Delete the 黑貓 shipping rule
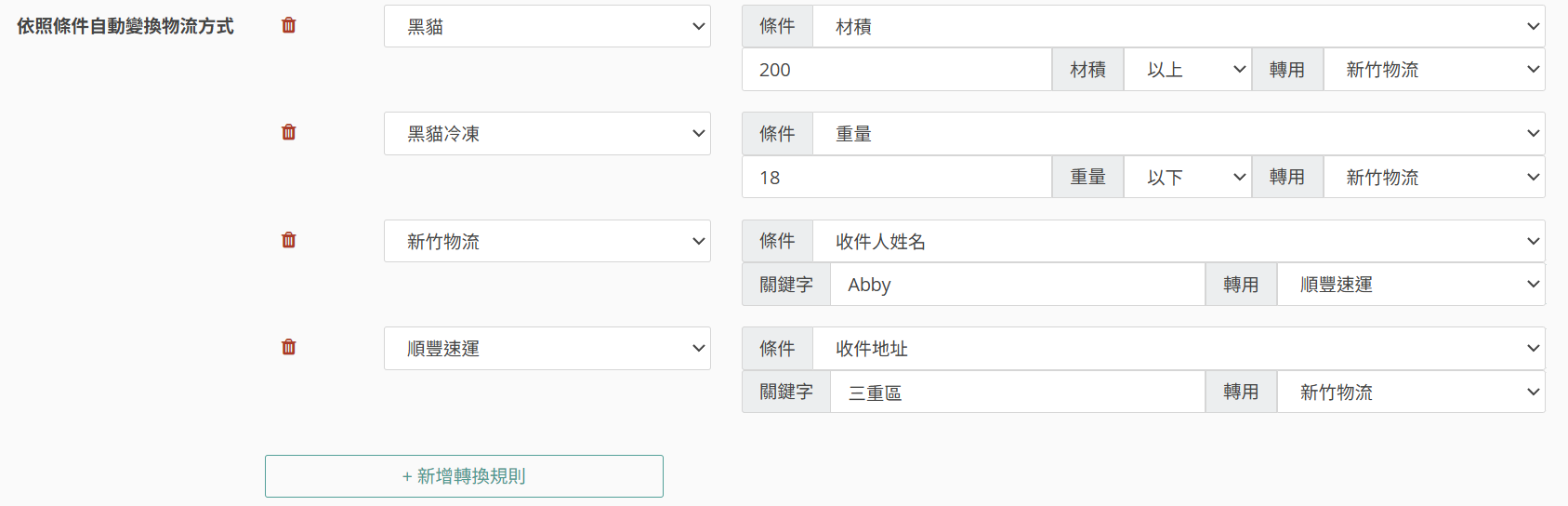The height and width of the screenshot is (506, 1568). (x=289, y=25)
